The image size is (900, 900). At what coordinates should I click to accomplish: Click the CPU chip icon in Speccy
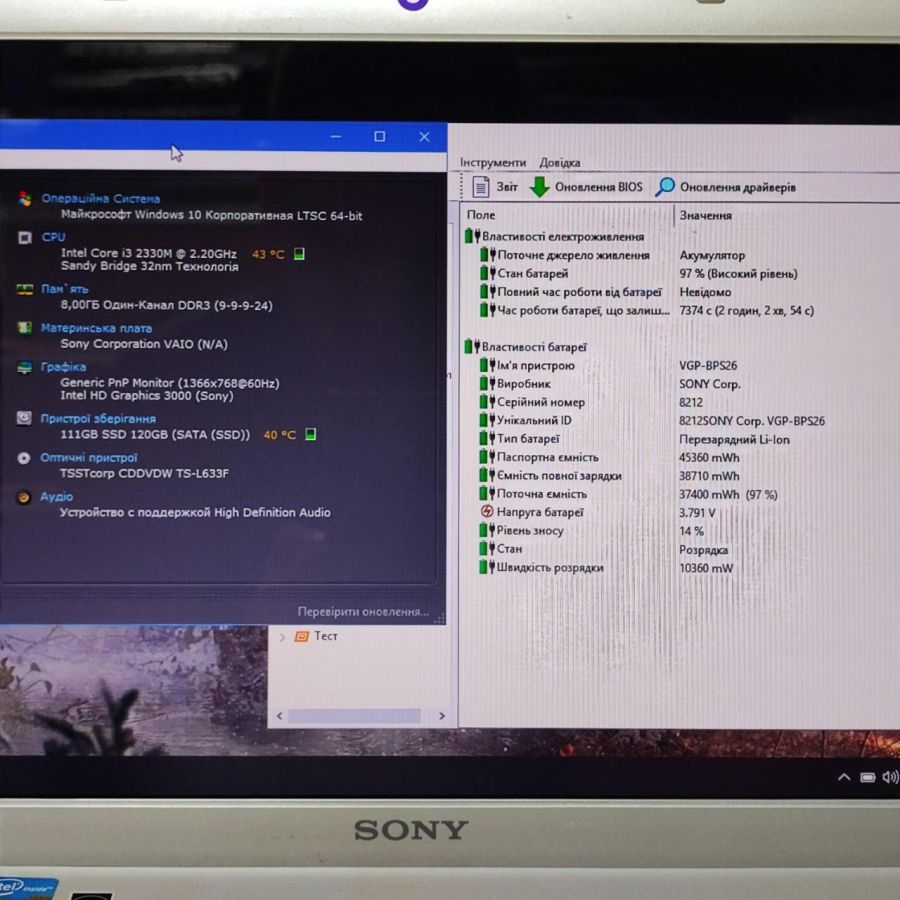(x=25, y=237)
